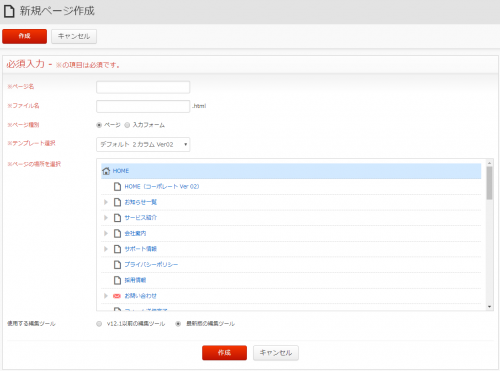Viewport: 500px width, 371px height.
Task: Select 採用情報 in page tree
Action: [135, 280]
